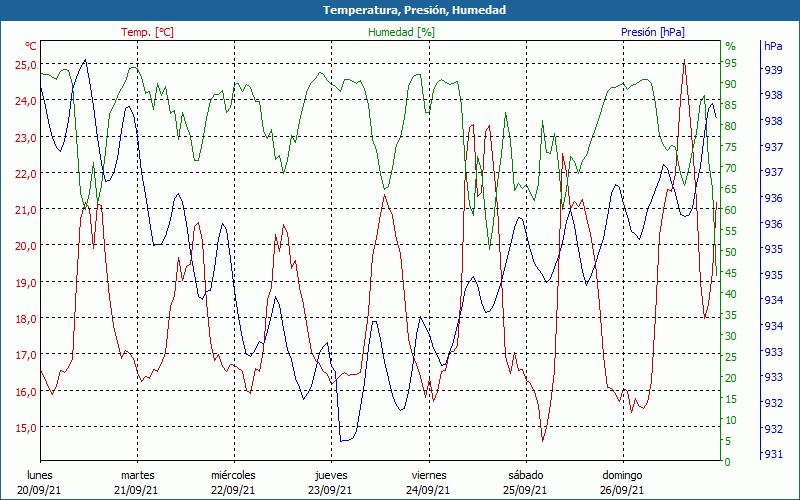Screen dimensions: 800x500
Task: Click the 10 humidity axis value
Action: click(x=731, y=420)
